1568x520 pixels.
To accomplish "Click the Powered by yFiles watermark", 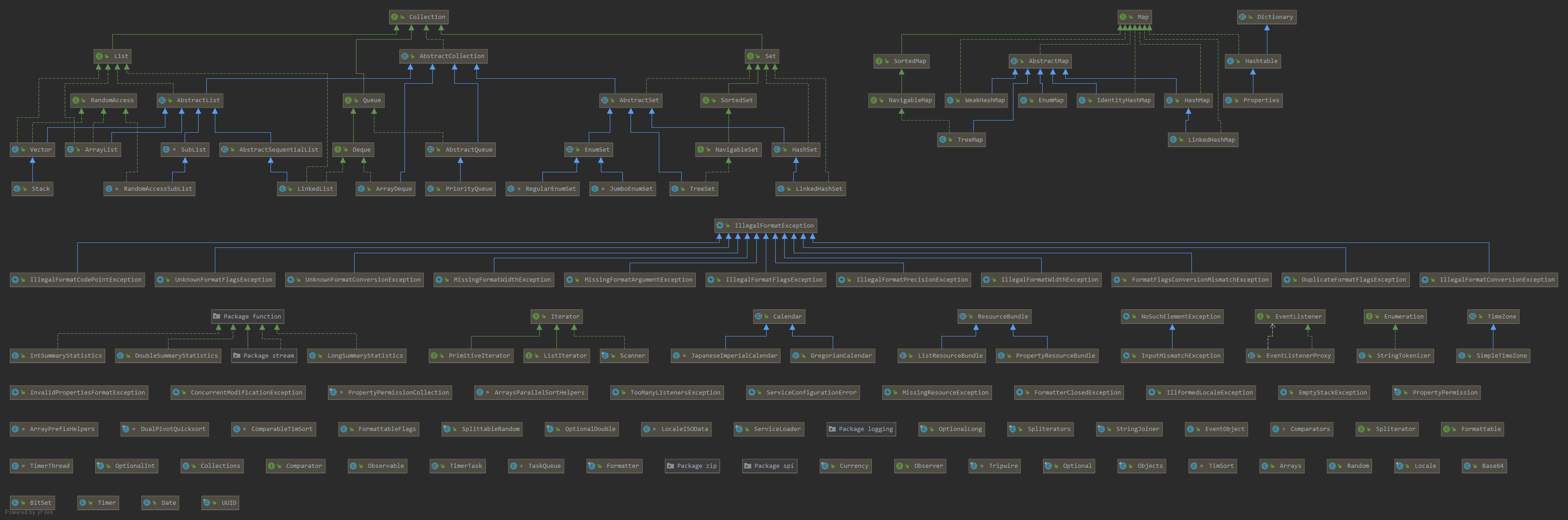I will [29, 513].
